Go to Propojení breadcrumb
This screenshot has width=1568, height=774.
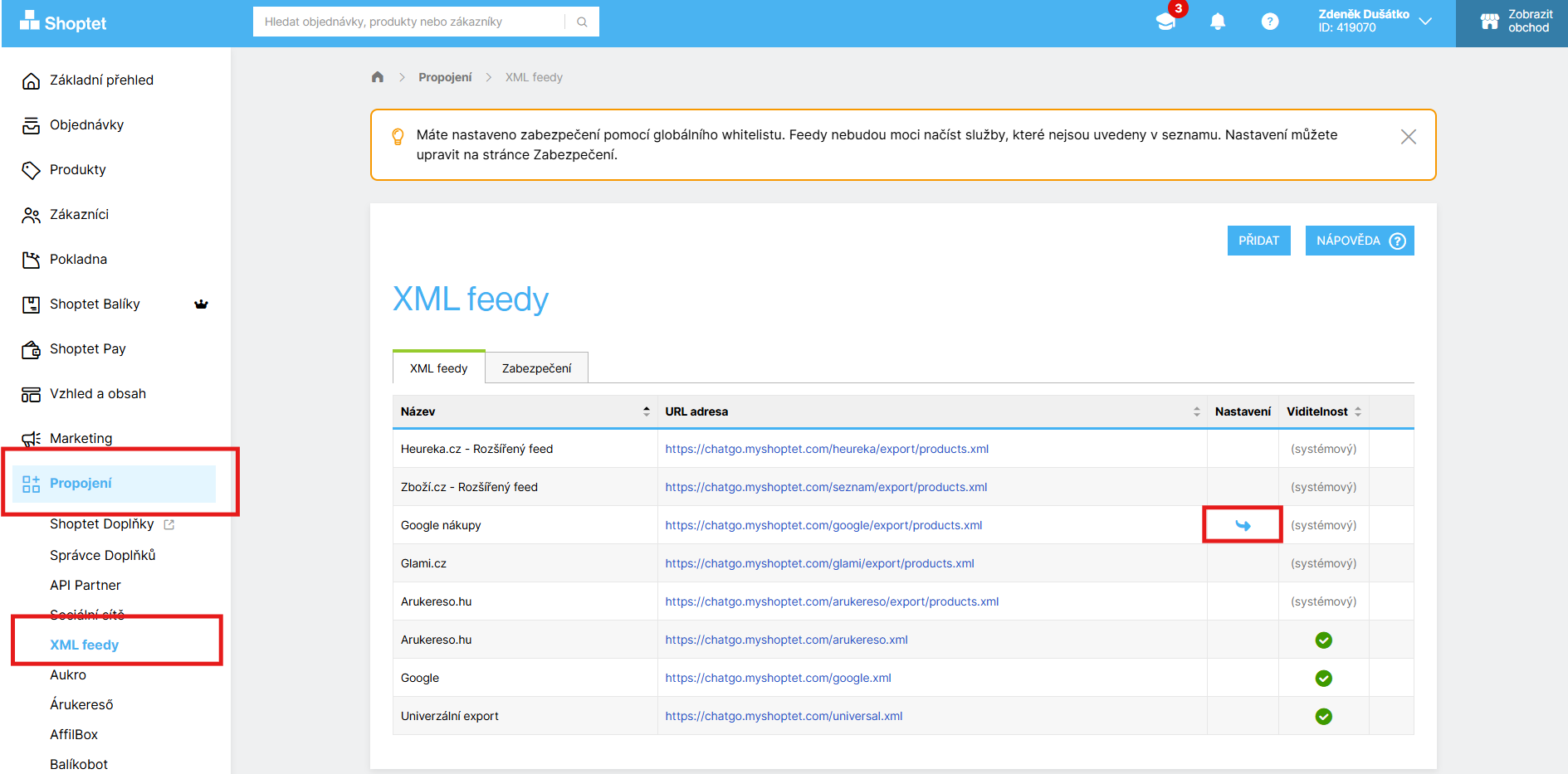coord(445,77)
